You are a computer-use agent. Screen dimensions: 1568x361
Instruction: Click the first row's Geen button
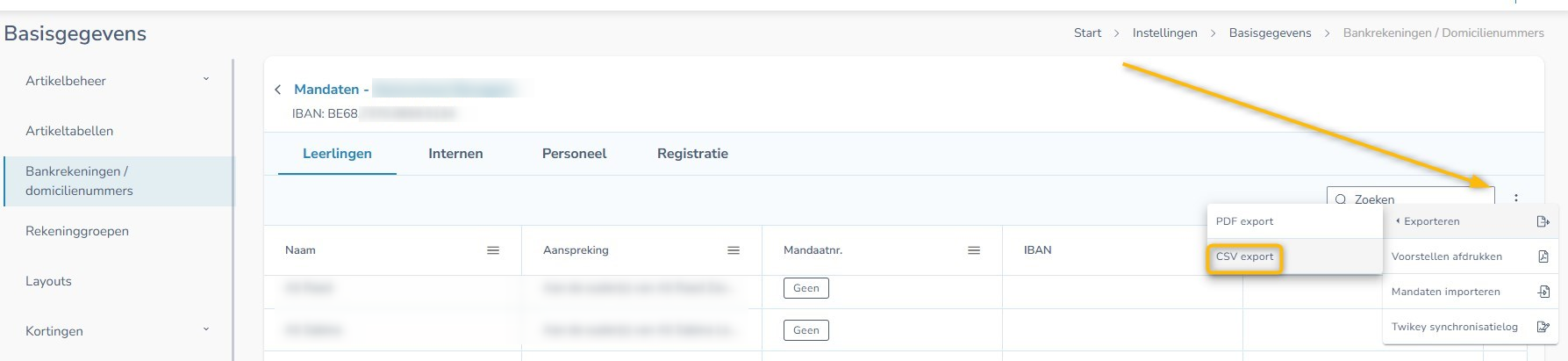click(x=805, y=288)
